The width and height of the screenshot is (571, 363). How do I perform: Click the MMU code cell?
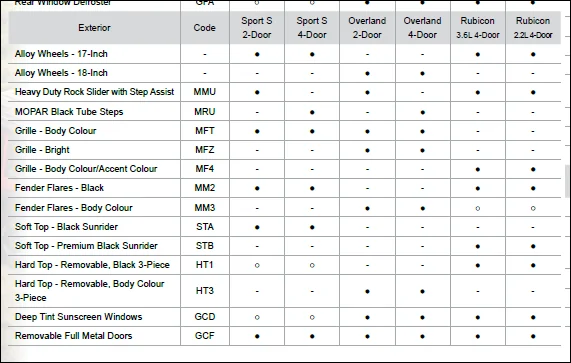[x=204, y=92]
